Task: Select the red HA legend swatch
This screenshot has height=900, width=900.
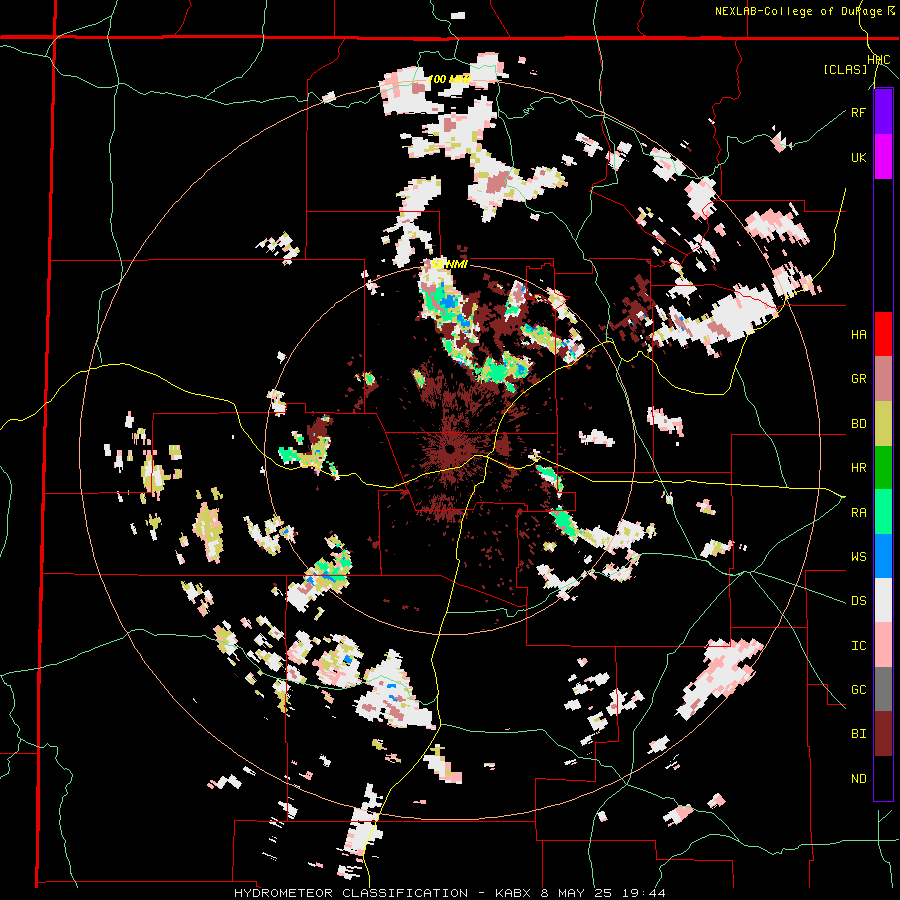Action: click(x=883, y=334)
